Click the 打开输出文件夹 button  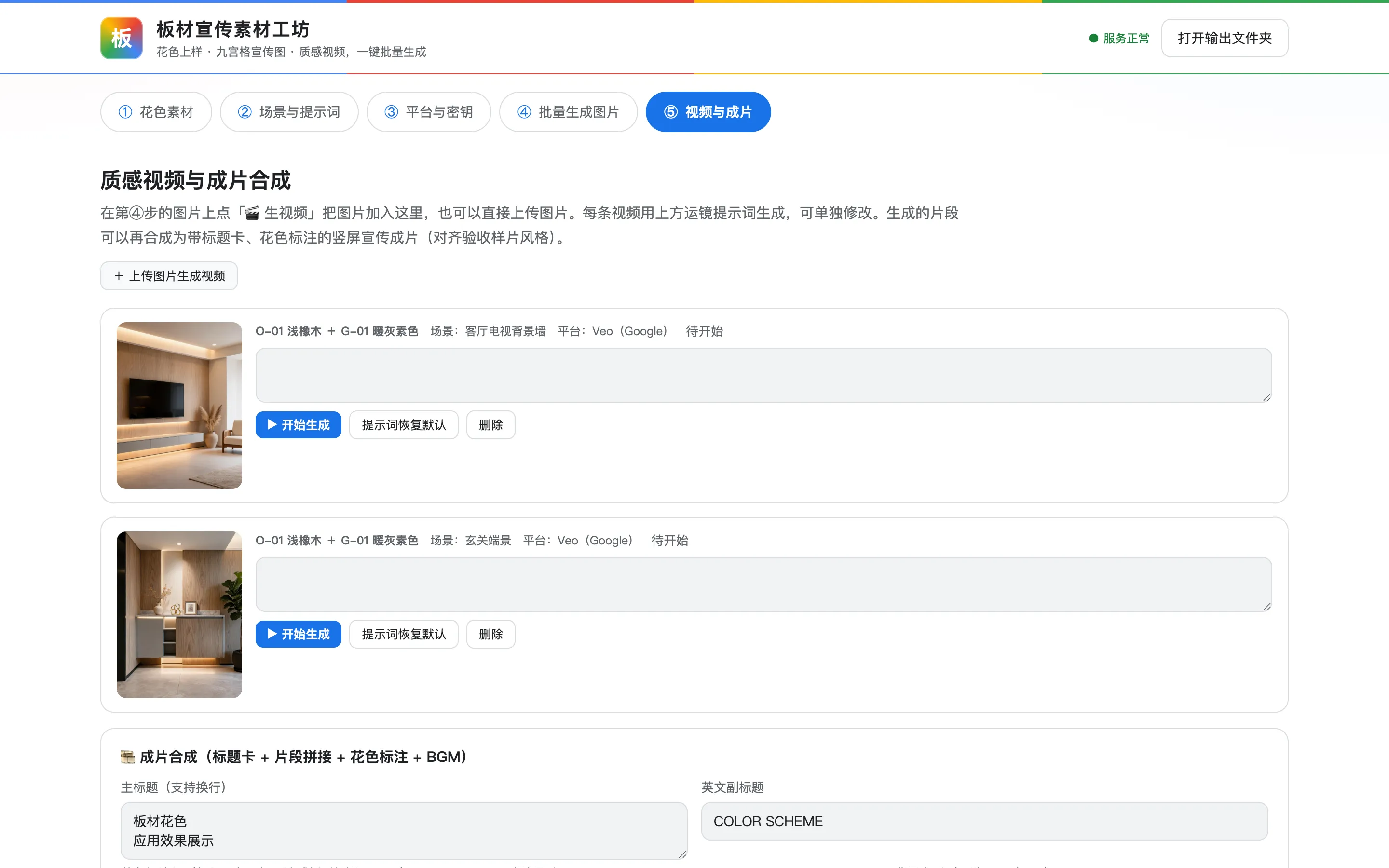1225,38
